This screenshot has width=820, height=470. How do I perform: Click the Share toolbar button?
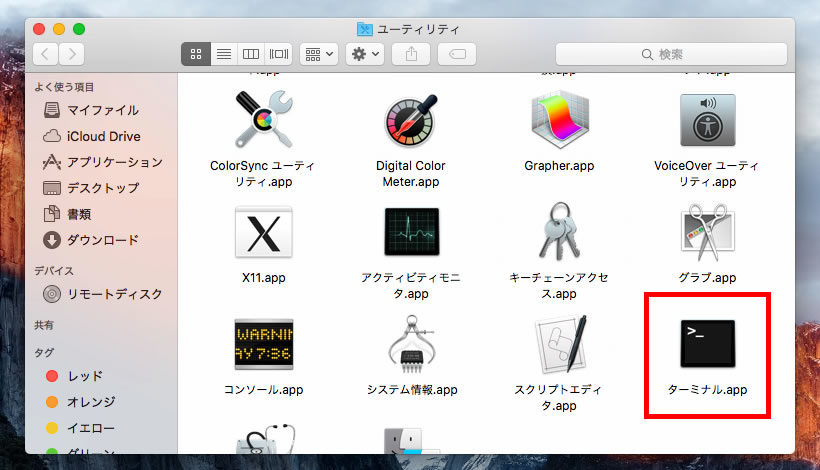pos(412,54)
